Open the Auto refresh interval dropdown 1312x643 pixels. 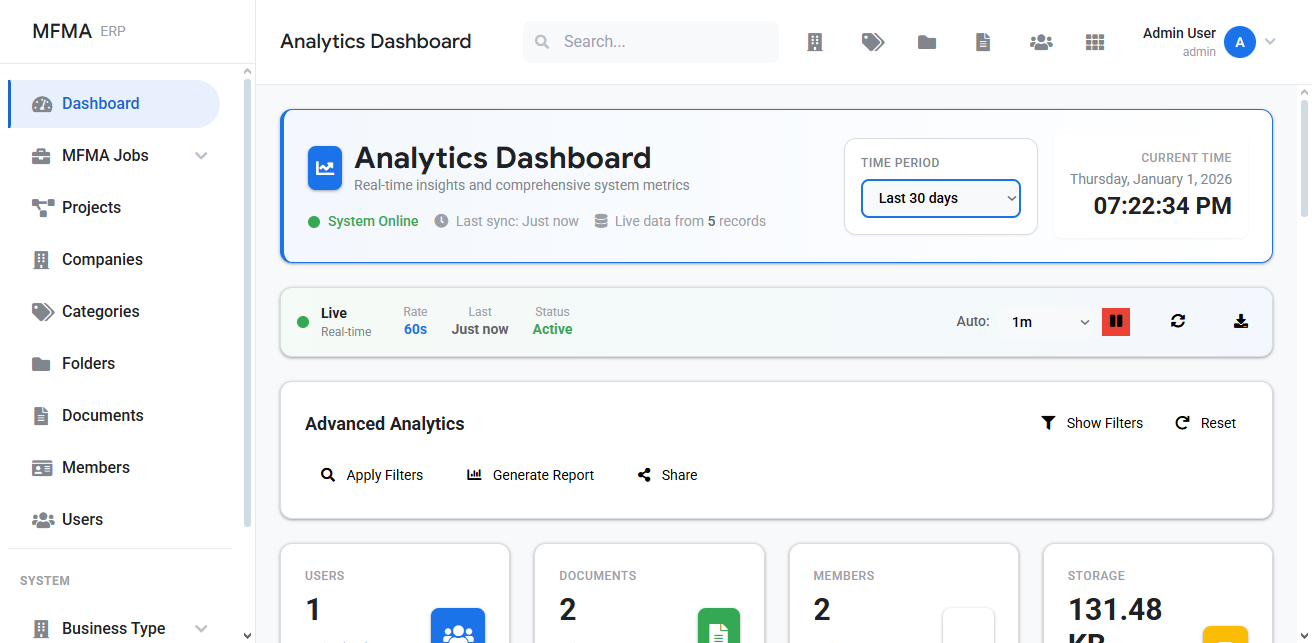pyautogui.click(x=1049, y=322)
